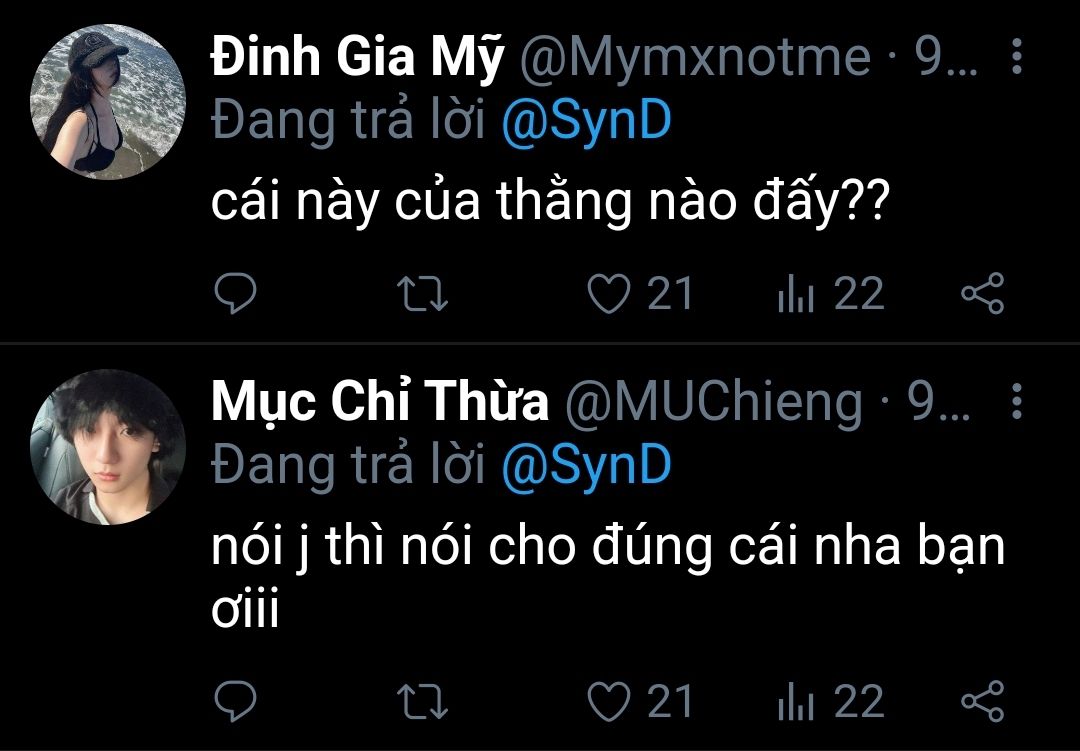This screenshot has height=751, width=1080.
Task: Open more options for Đinh Gia Mỹ's tweet
Action: (1017, 58)
